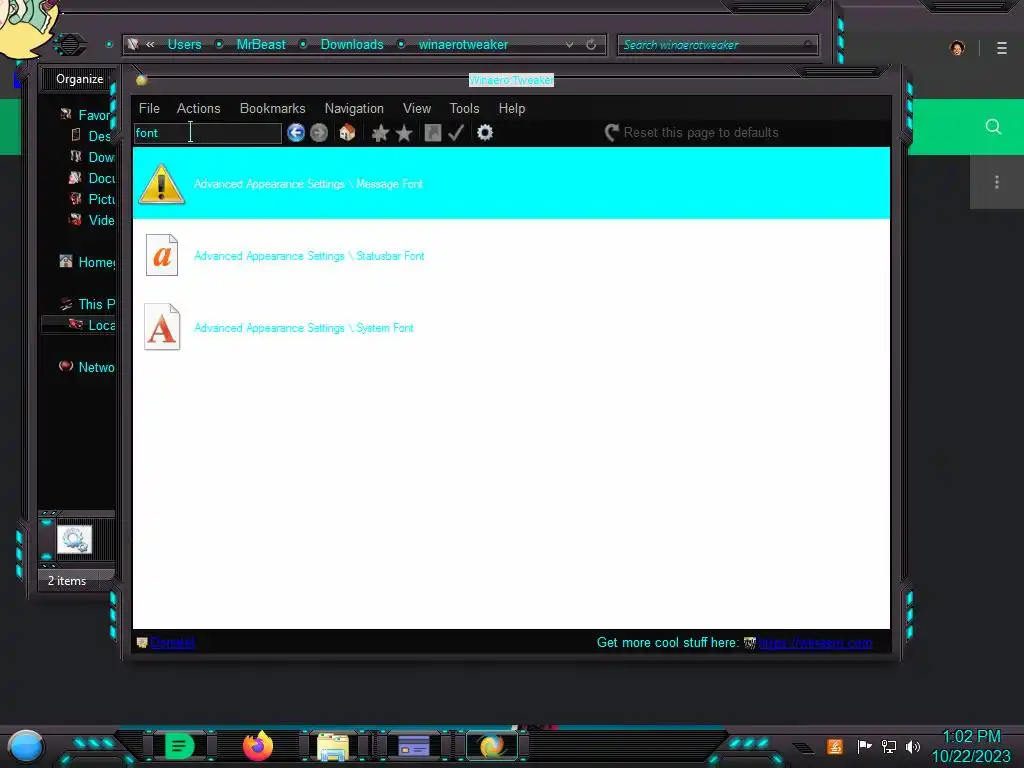Screen dimensions: 1024x768
Task: Open settings via the gear icon
Action: pos(485,133)
